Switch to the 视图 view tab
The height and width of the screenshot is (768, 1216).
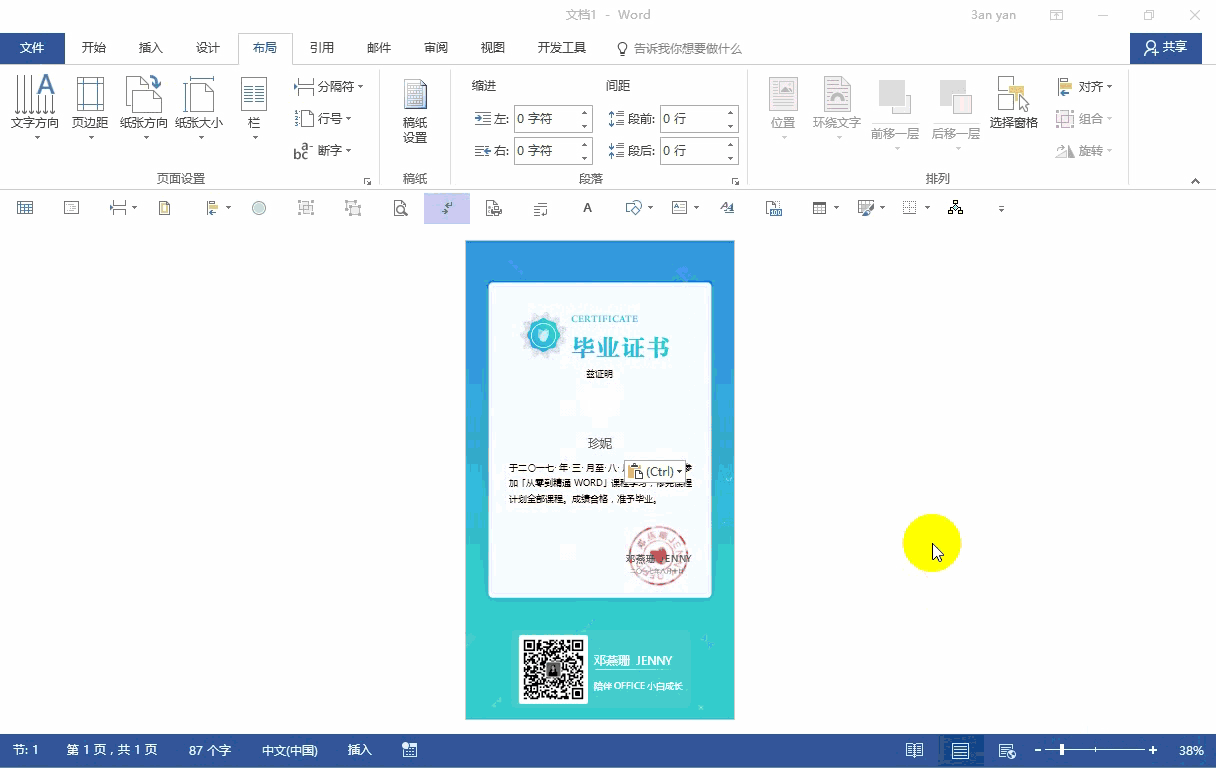(x=493, y=48)
